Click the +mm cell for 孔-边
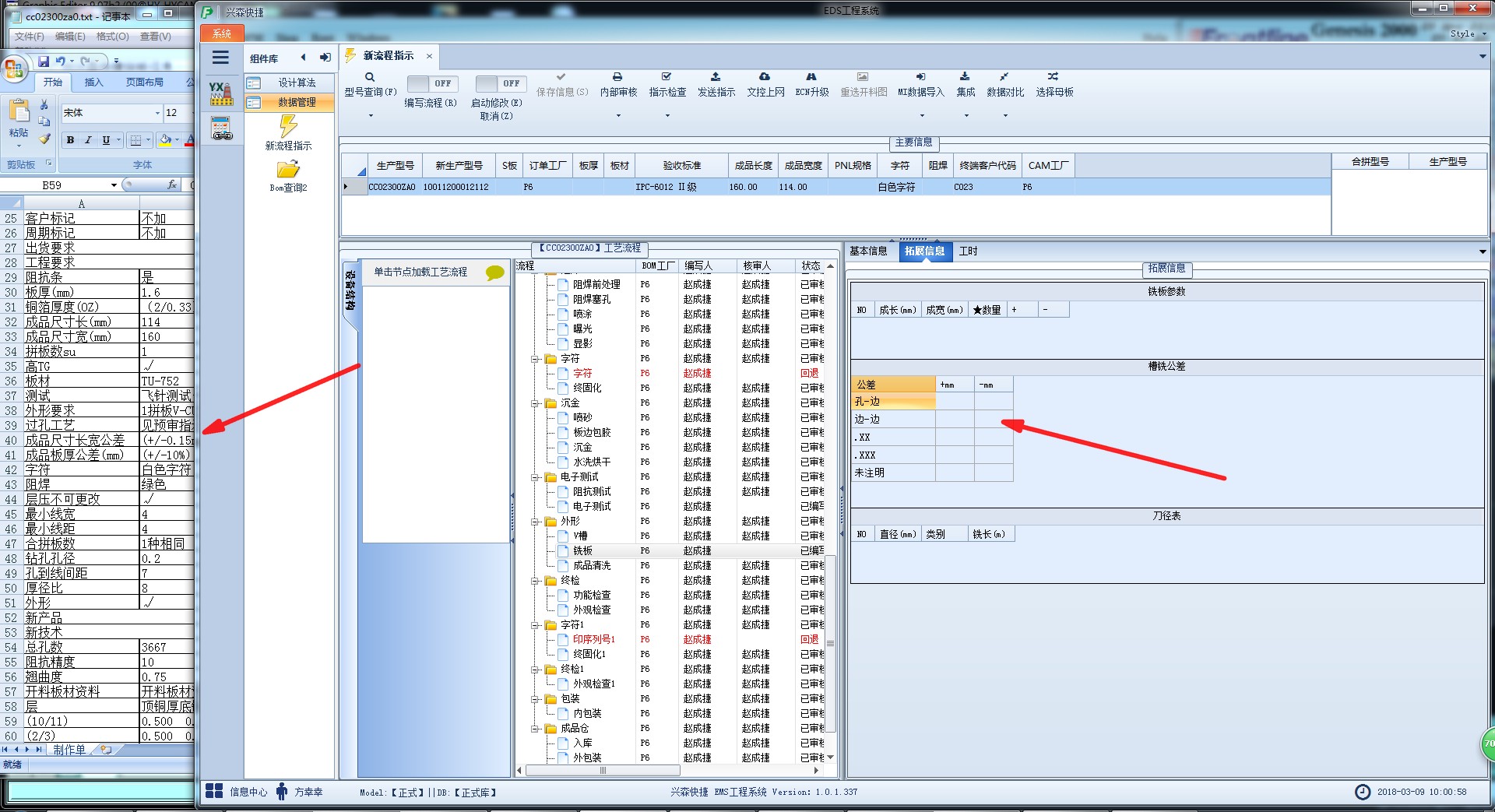 pyautogui.click(x=955, y=402)
